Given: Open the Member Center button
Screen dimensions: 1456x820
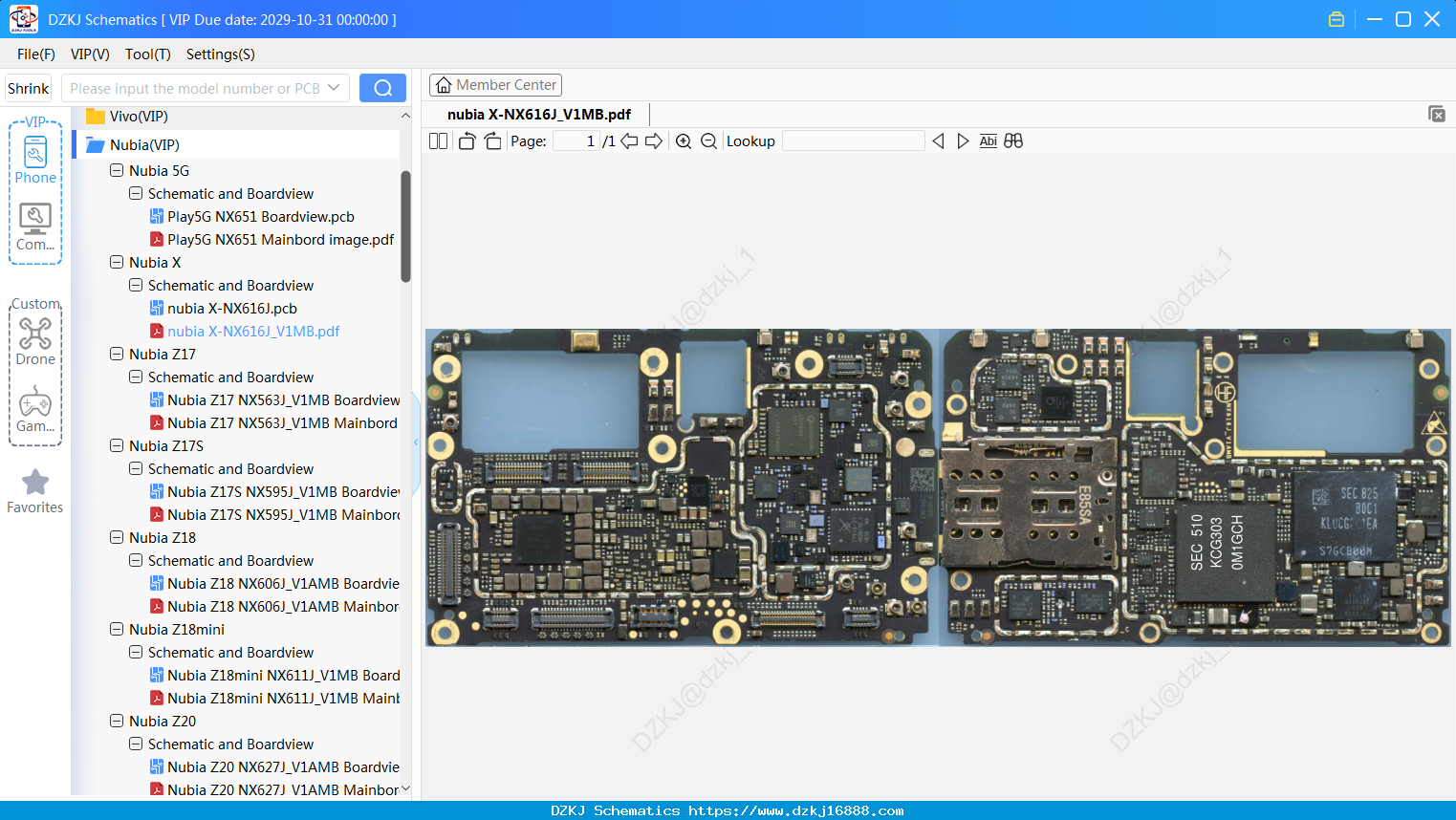Looking at the screenshot, I should [x=496, y=85].
